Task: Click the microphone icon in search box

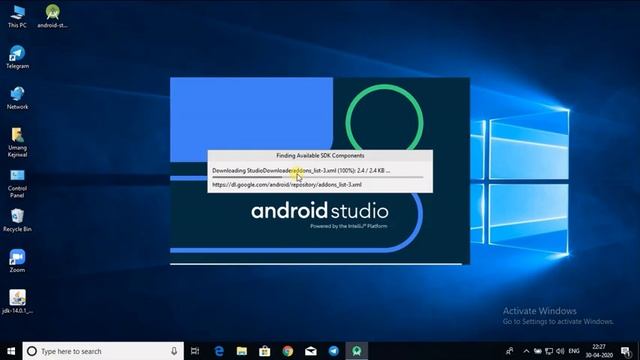Action: (x=174, y=351)
